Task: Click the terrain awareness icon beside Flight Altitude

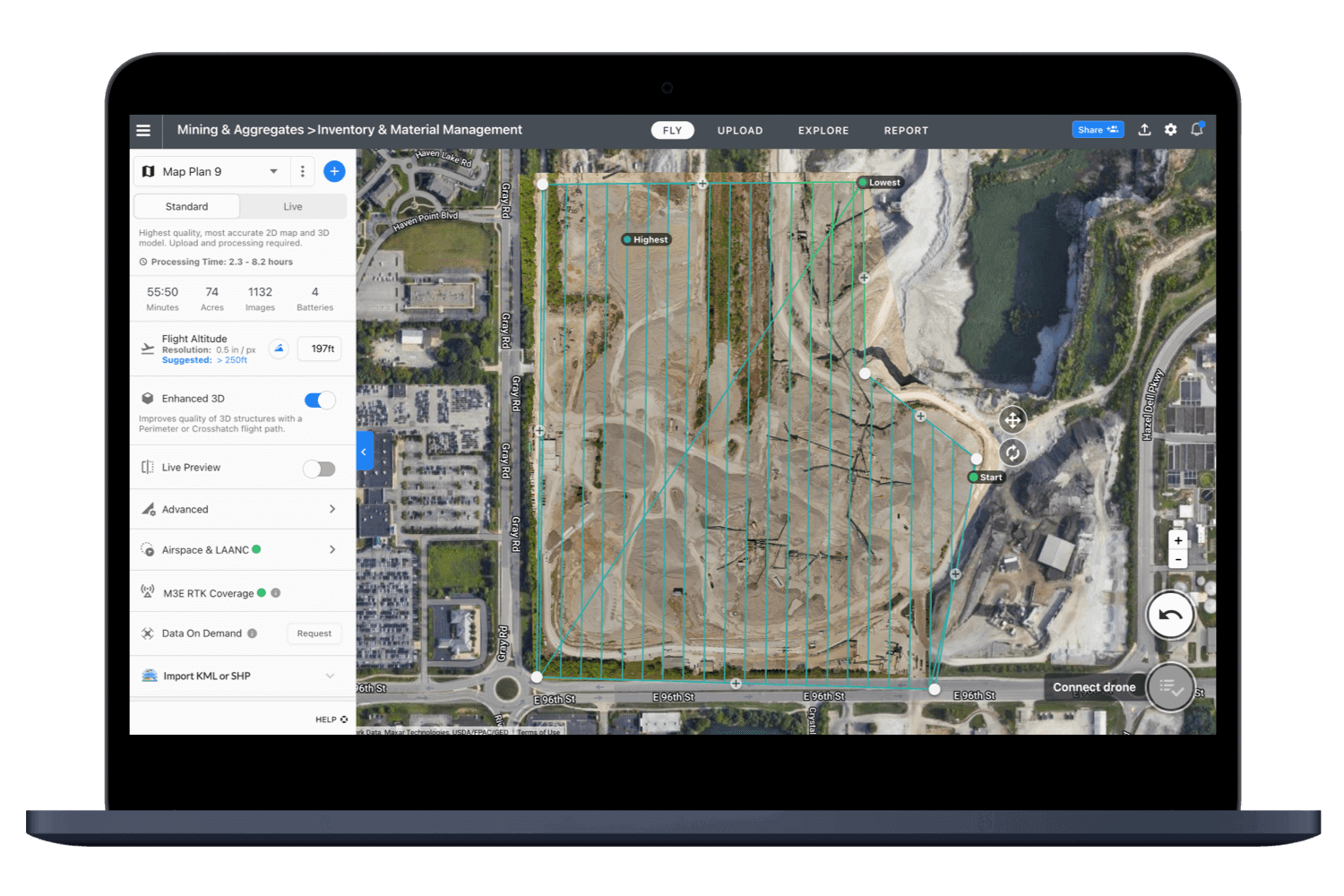Action: [x=279, y=349]
